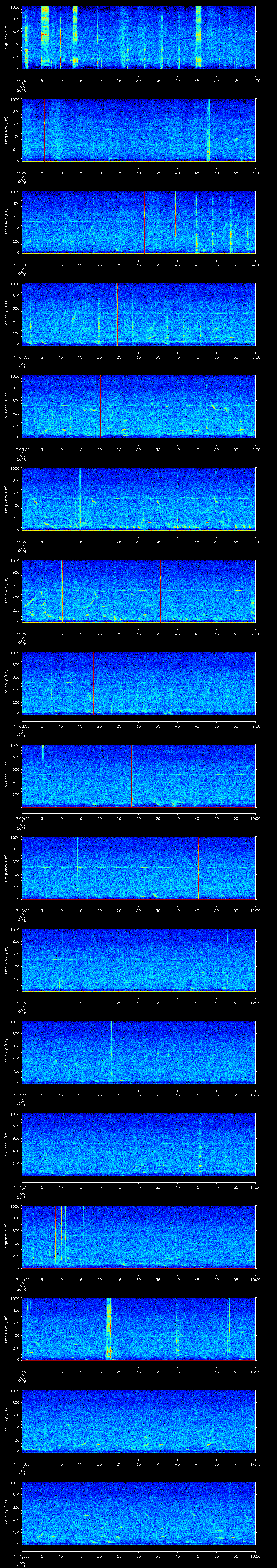Viewport: 277px width, 1568px height.
Task: Click Frequency (Hz) axis label of 17:01 panel
Action: tap(6, 38)
